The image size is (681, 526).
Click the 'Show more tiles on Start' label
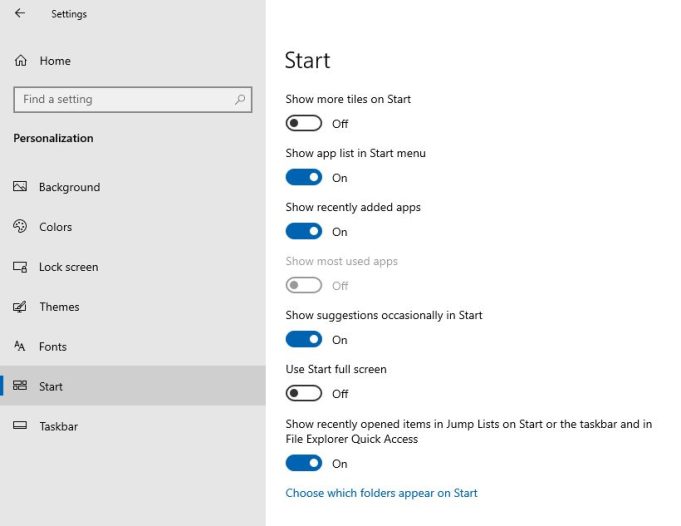(x=348, y=99)
